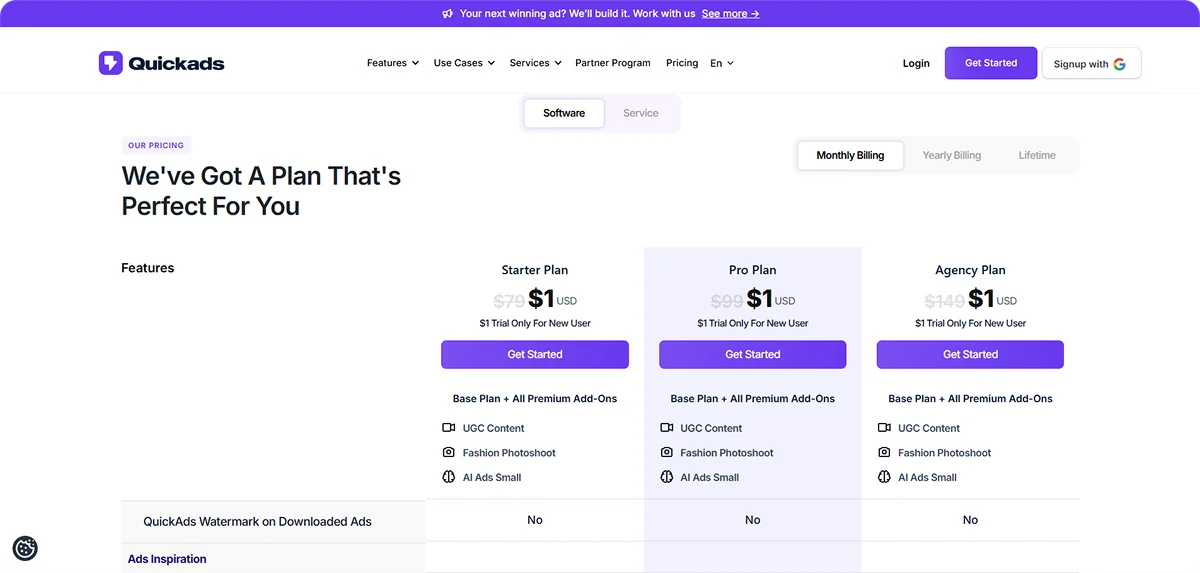The height and width of the screenshot is (573, 1200).
Task: Switch to Software pricing tab
Action: (564, 113)
